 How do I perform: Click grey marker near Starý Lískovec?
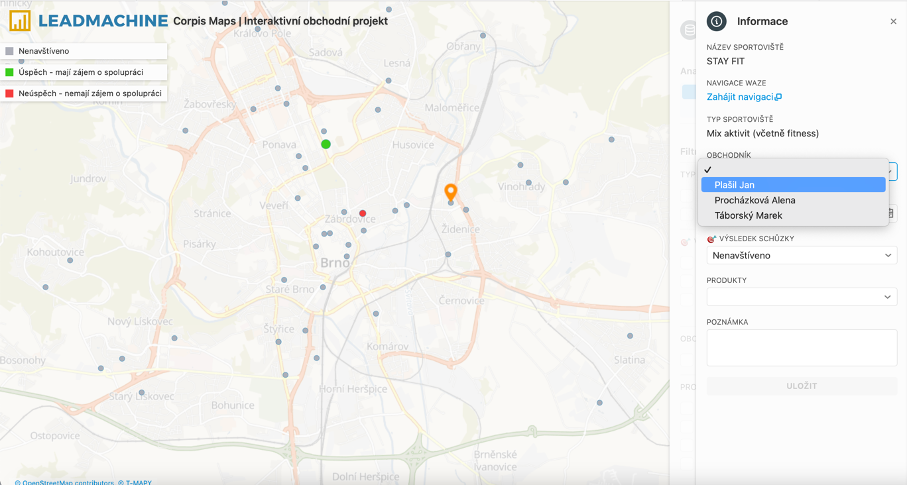click(141, 393)
